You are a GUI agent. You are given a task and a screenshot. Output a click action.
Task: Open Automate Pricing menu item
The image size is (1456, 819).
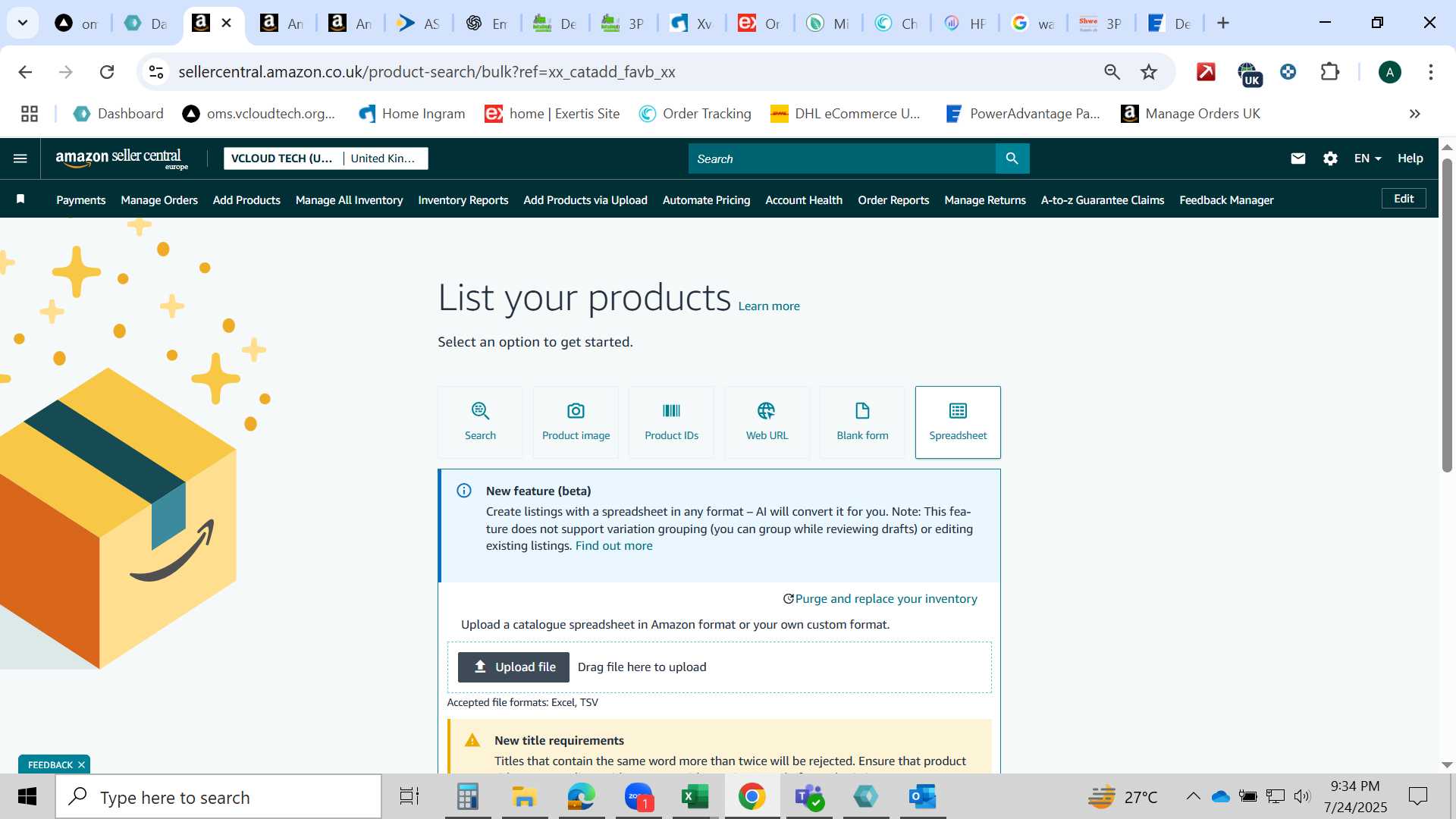pyautogui.click(x=706, y=200)
